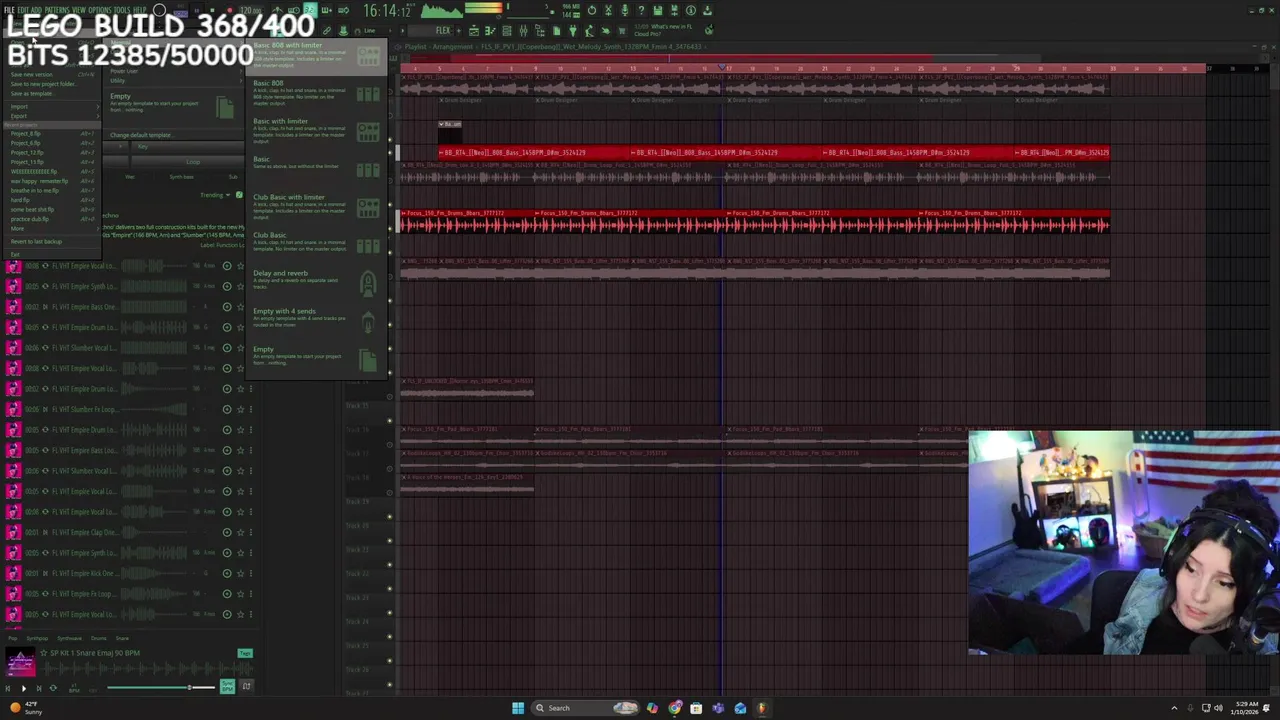The width and height of the screenshot is (1280, 720).
Task: Open the PATTERNS menu
Action: pyautogui.click(x=57, y=10)
